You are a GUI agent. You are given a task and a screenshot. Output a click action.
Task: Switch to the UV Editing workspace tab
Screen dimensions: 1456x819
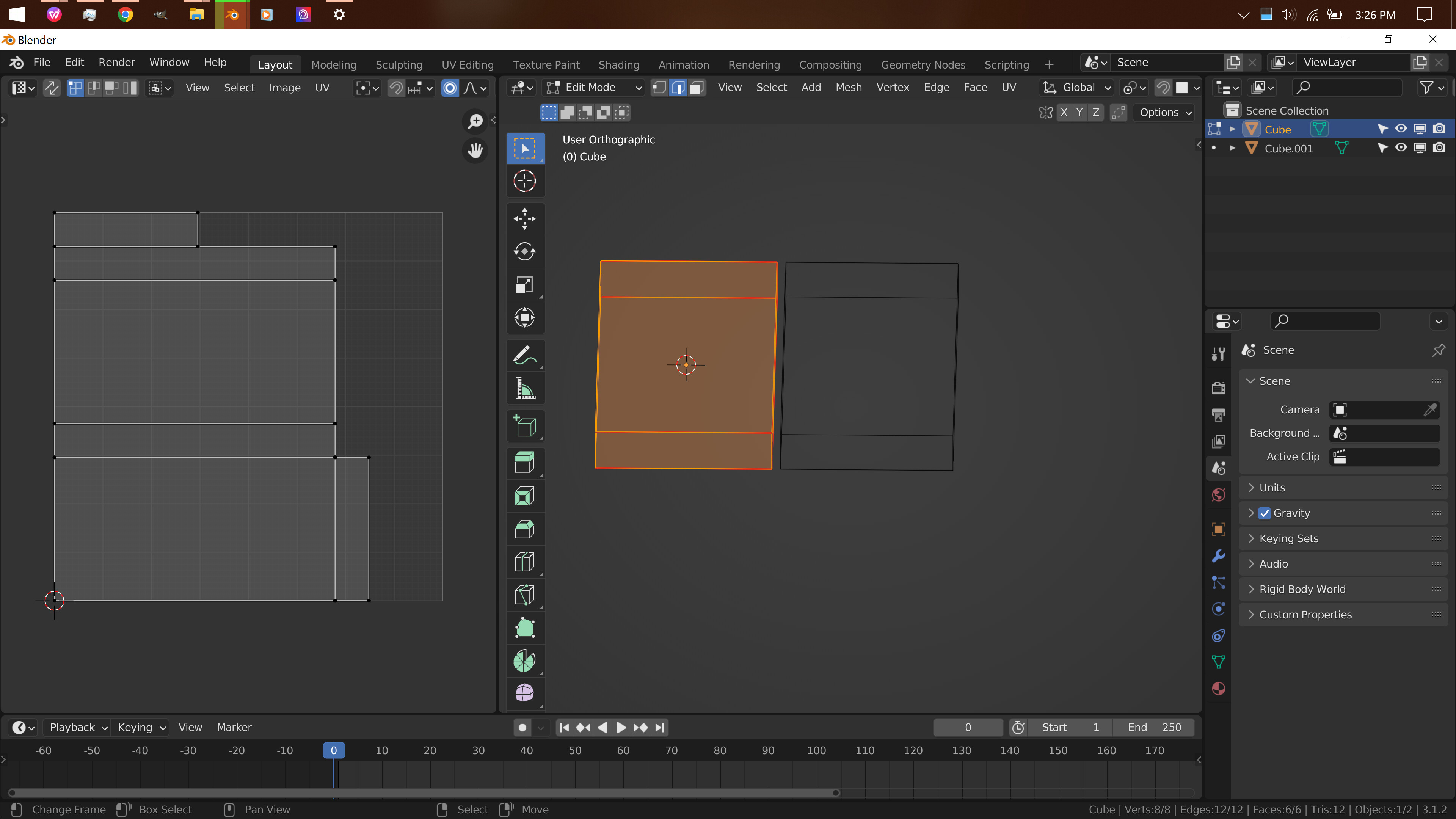pyautogui.click(x=468, y=64)
